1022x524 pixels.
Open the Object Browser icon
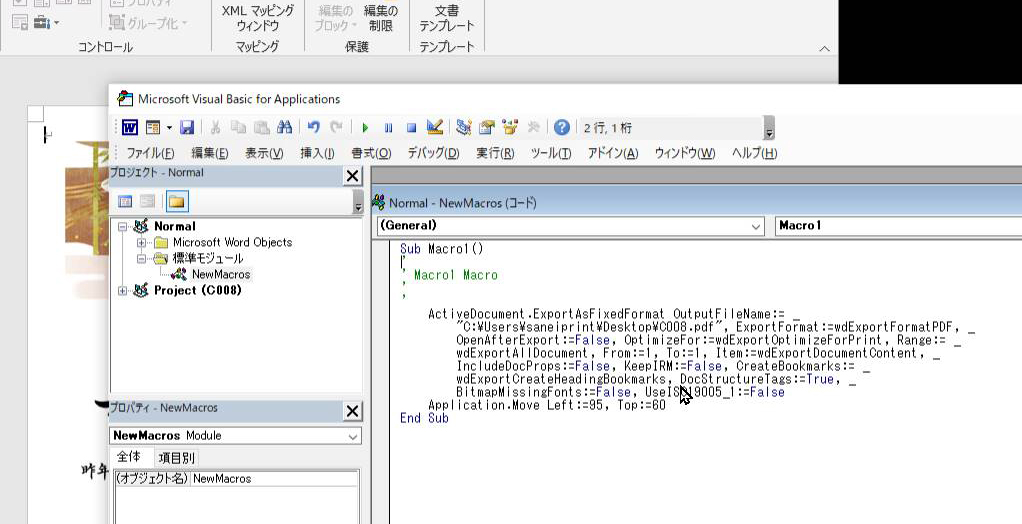pos(510,128)
